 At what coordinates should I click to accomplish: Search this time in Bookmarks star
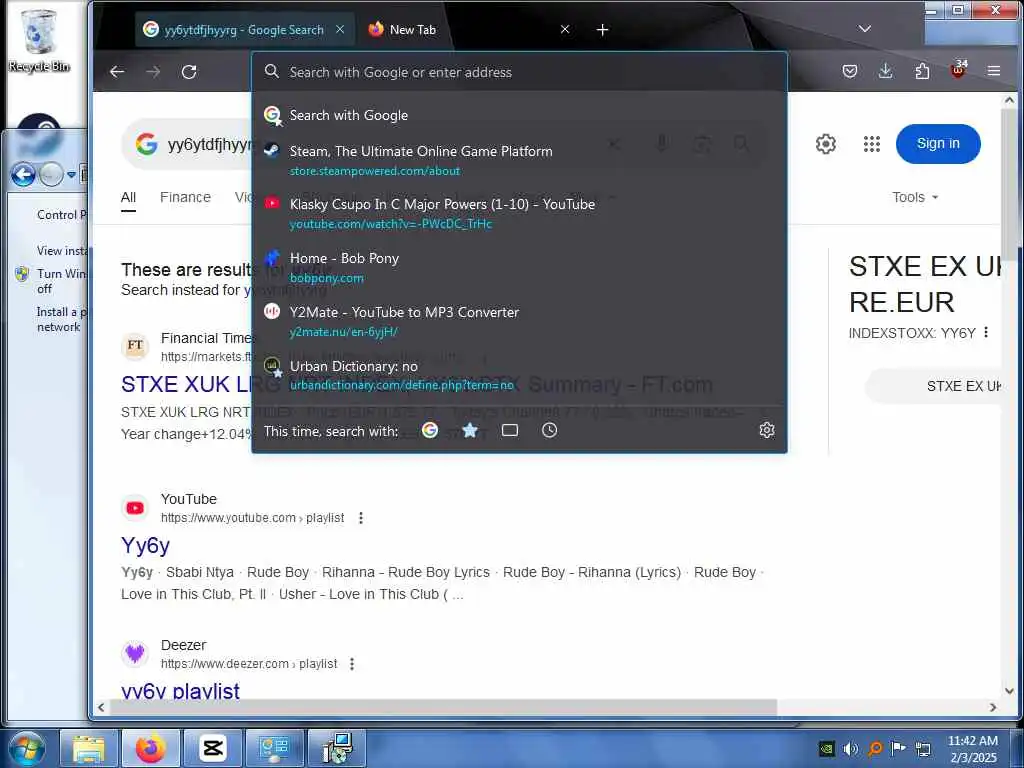click(x=470, y=430)
